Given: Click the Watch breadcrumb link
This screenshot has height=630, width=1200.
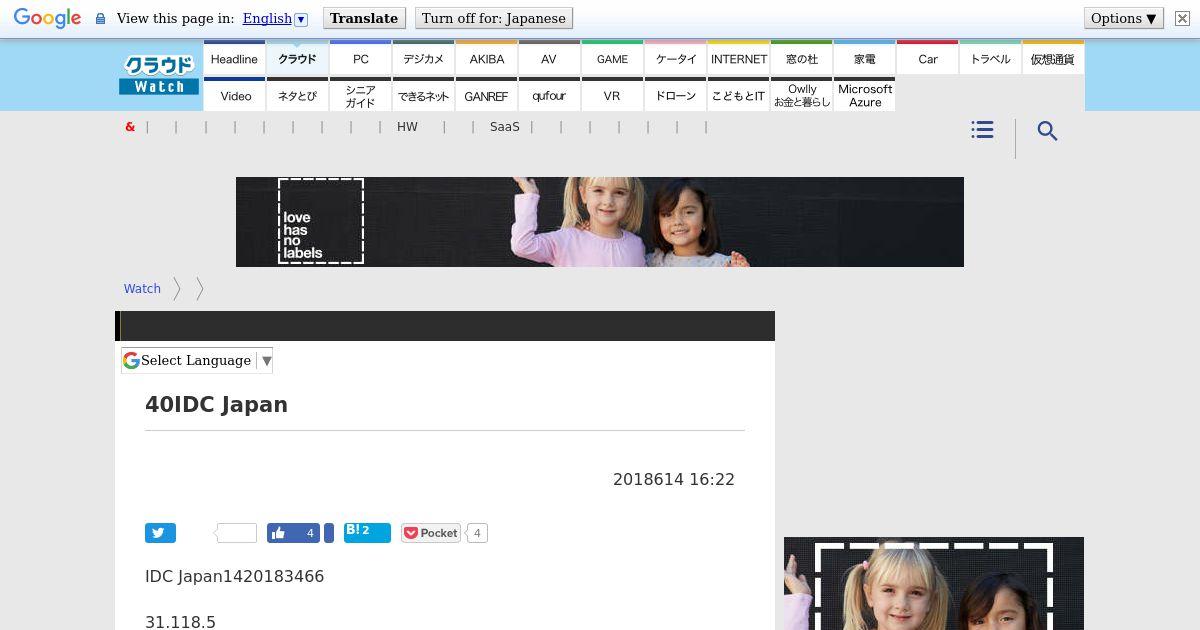Looking at the screenshot, I should point(142,288).
